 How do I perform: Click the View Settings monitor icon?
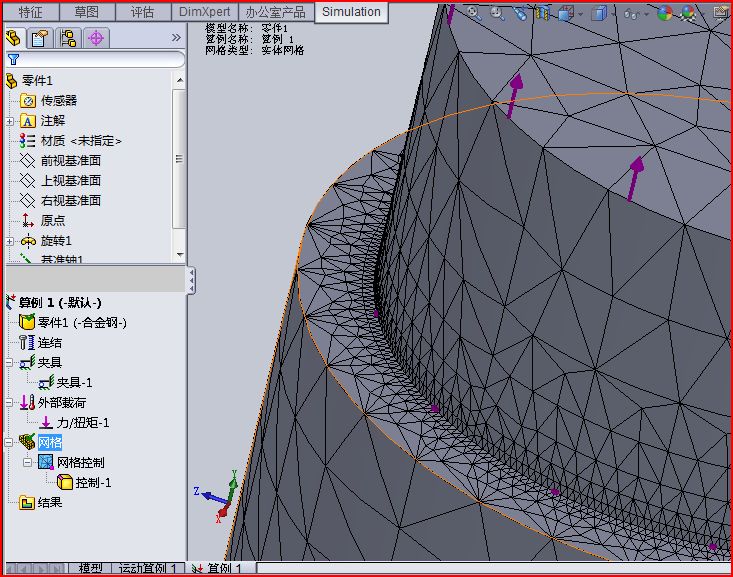(x=722, y=13)
